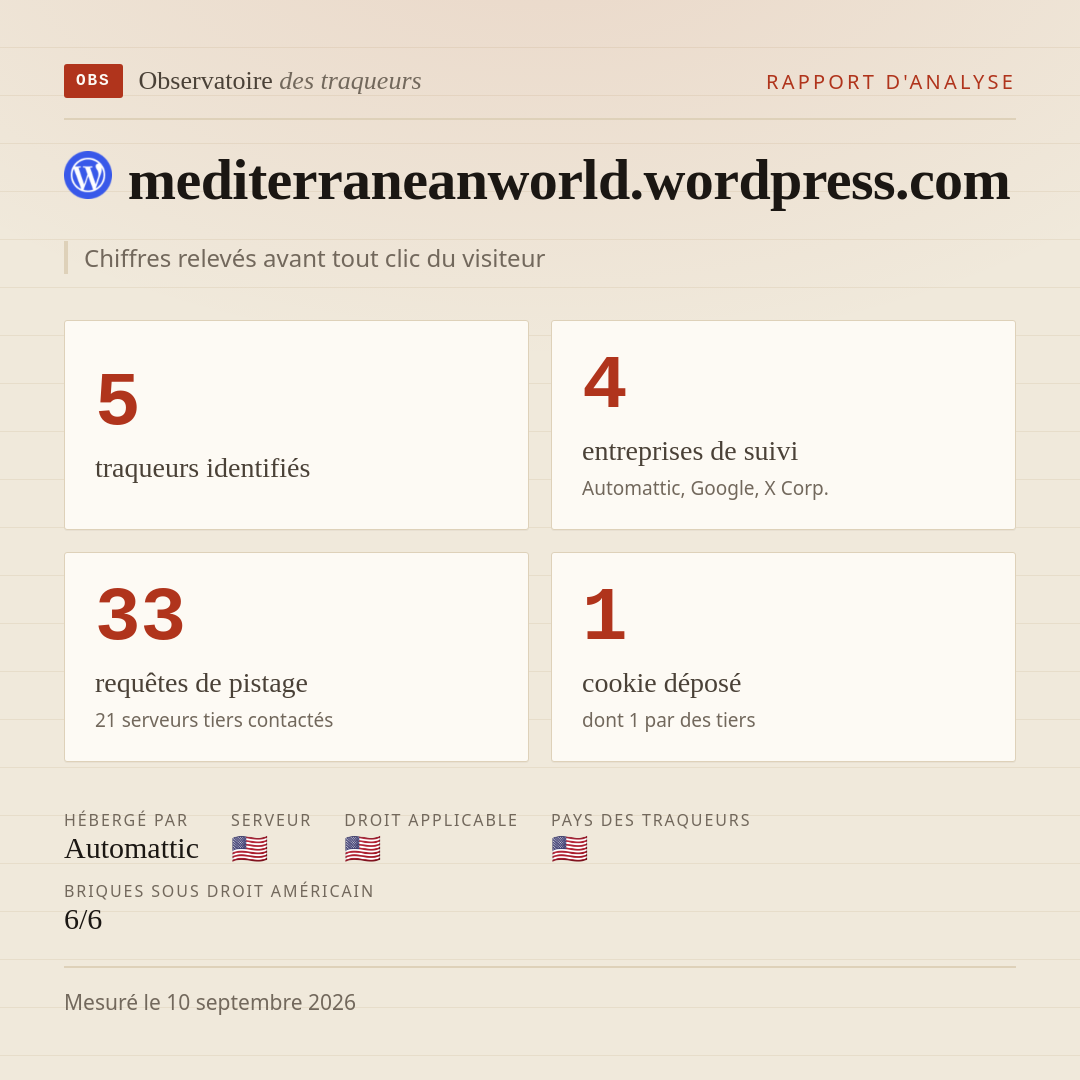The image size is (1080, 1080).
Task: Click the 6/6 value
Action: 83,920
